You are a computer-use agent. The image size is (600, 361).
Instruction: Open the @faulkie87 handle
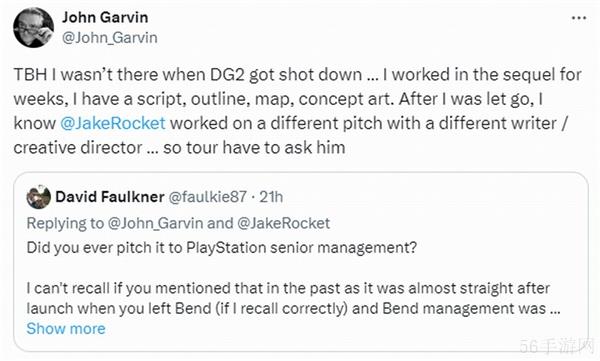[207, 197]
